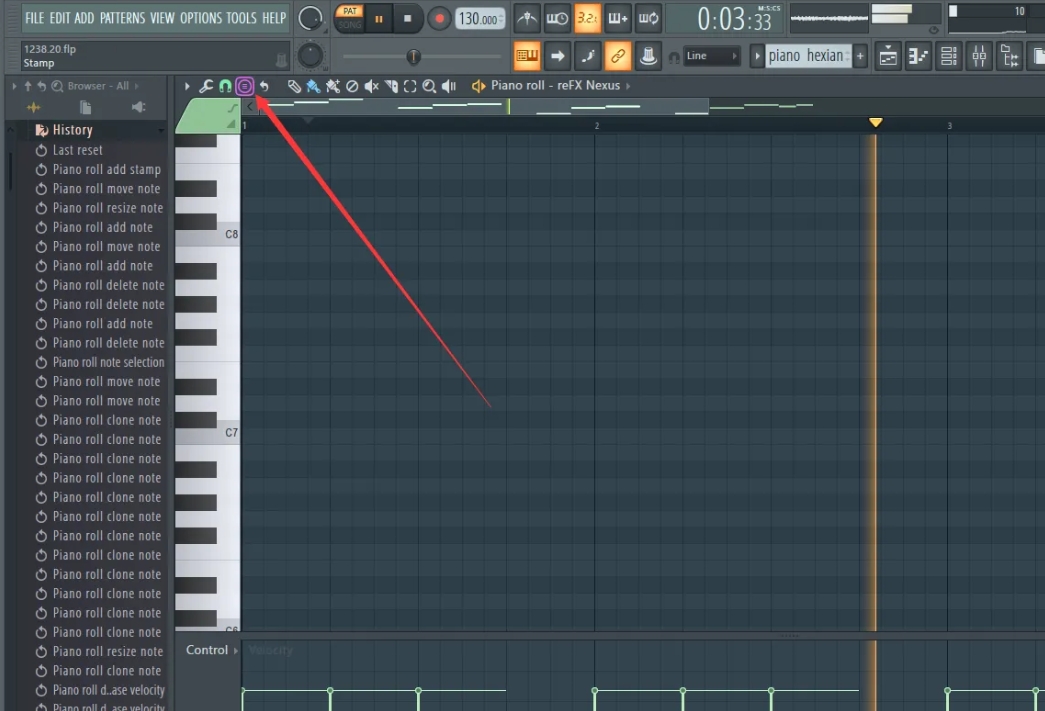Select the Paint brush tool
This screenshot has width=1045, height=711.
click(312, 86)
